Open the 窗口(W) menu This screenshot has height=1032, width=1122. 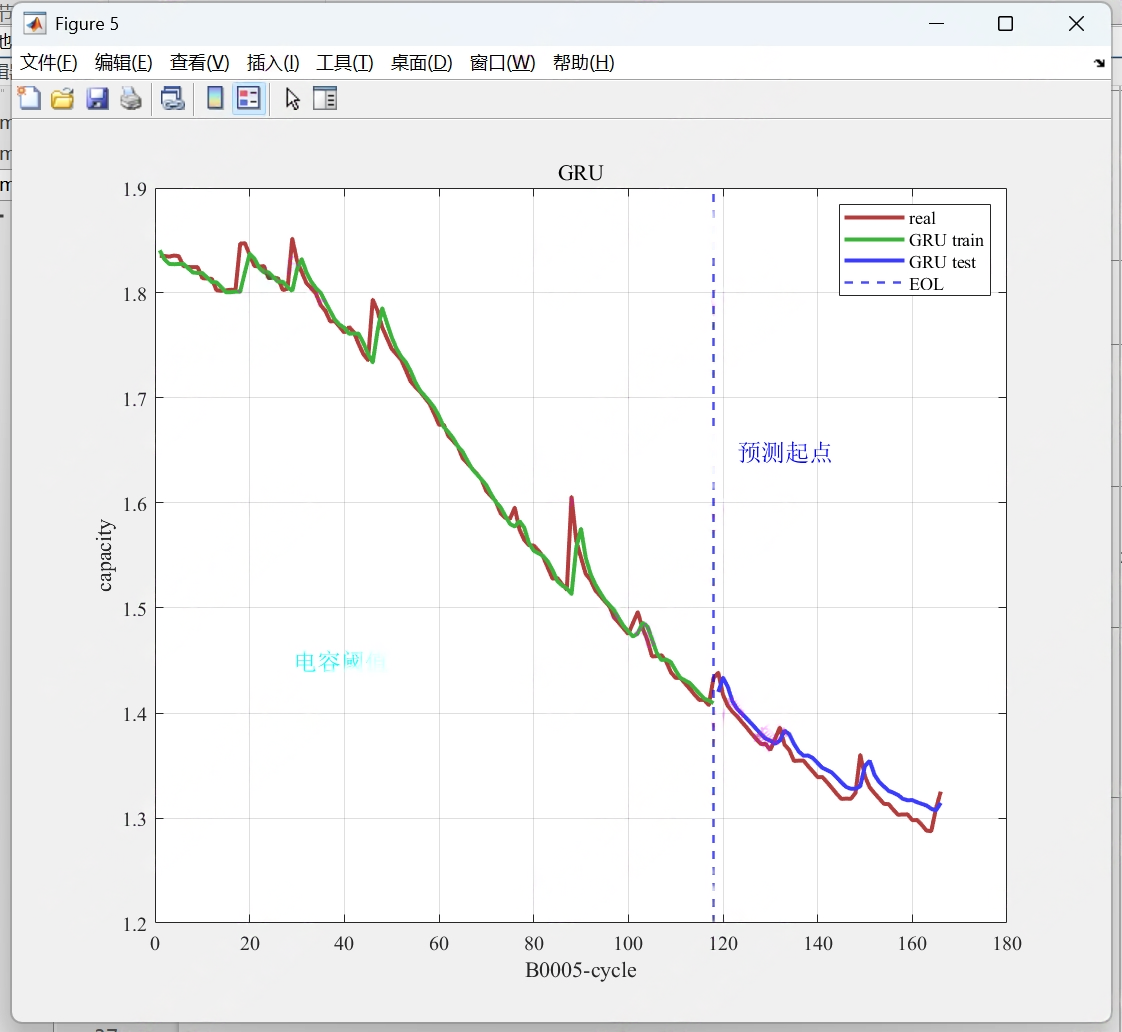tap(502, 63)
